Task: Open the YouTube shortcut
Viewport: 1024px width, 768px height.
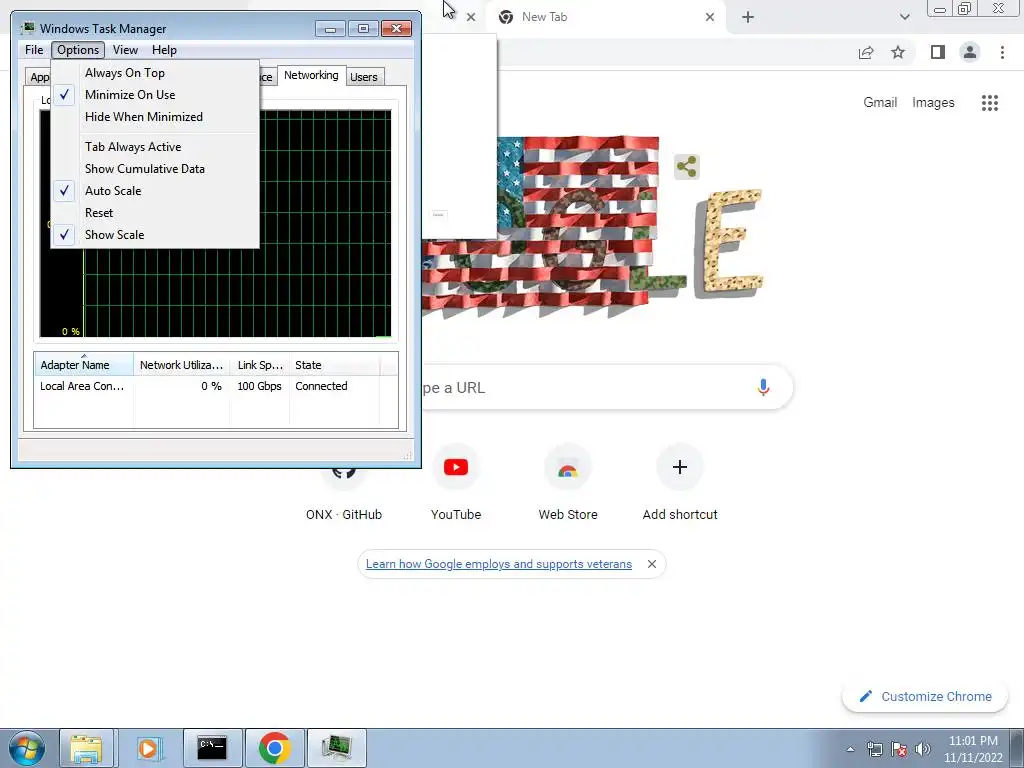Action: click(x=456, y=483)
